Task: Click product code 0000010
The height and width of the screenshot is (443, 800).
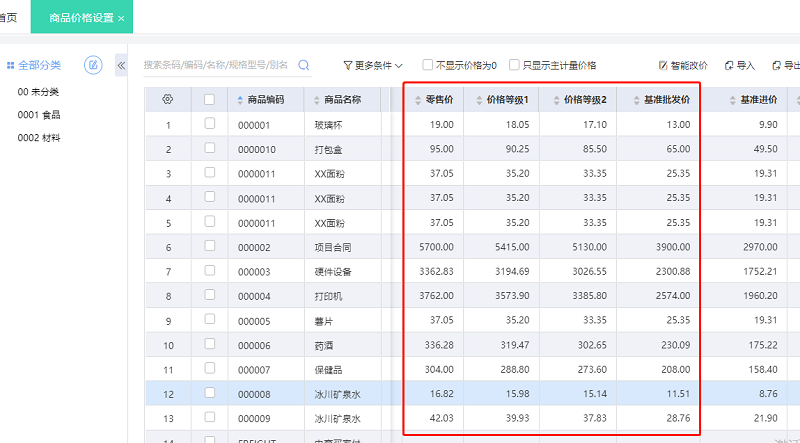Action: coord(257,150)
